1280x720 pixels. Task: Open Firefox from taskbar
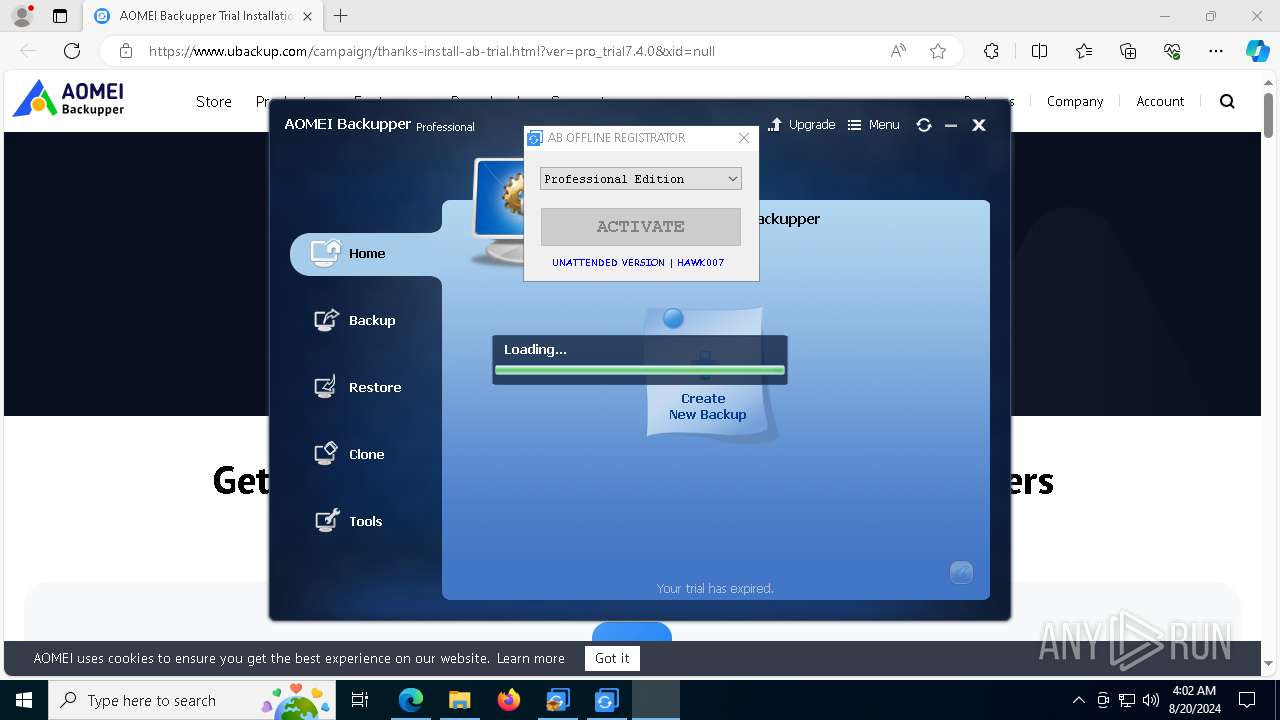click(x=509, y=700)
